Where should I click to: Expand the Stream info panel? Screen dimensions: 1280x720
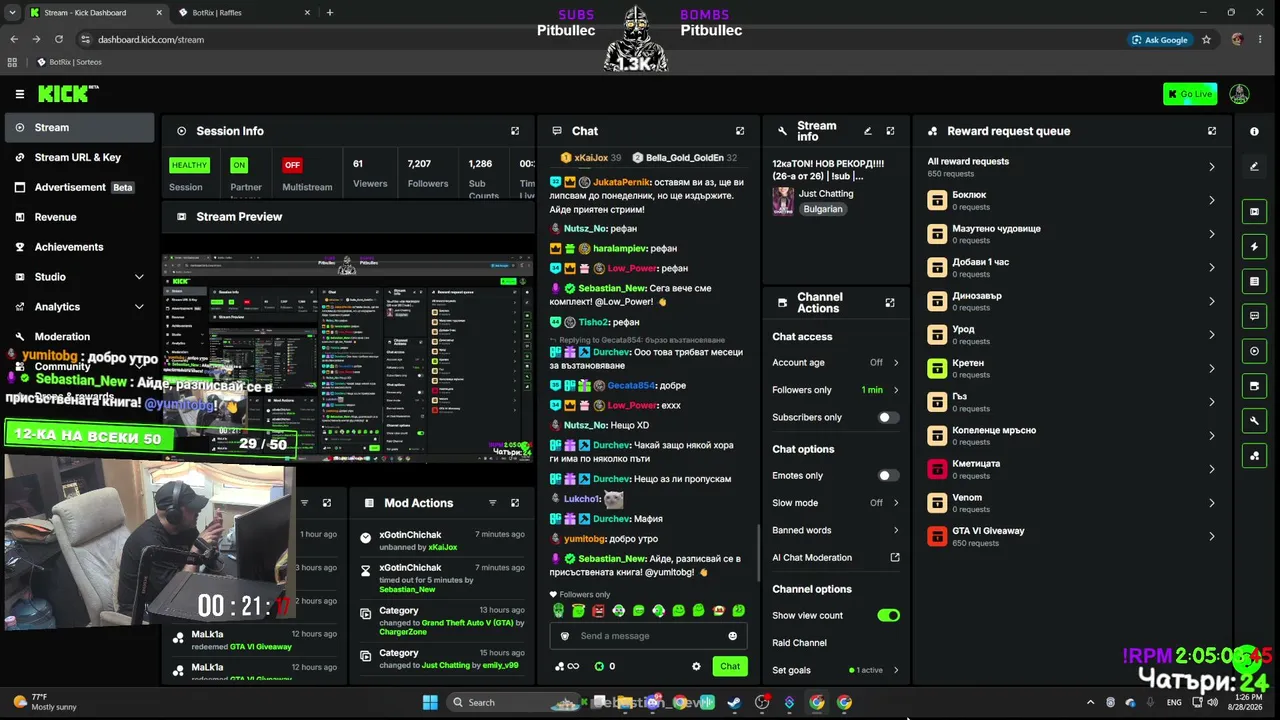click(x=890, y=131)
